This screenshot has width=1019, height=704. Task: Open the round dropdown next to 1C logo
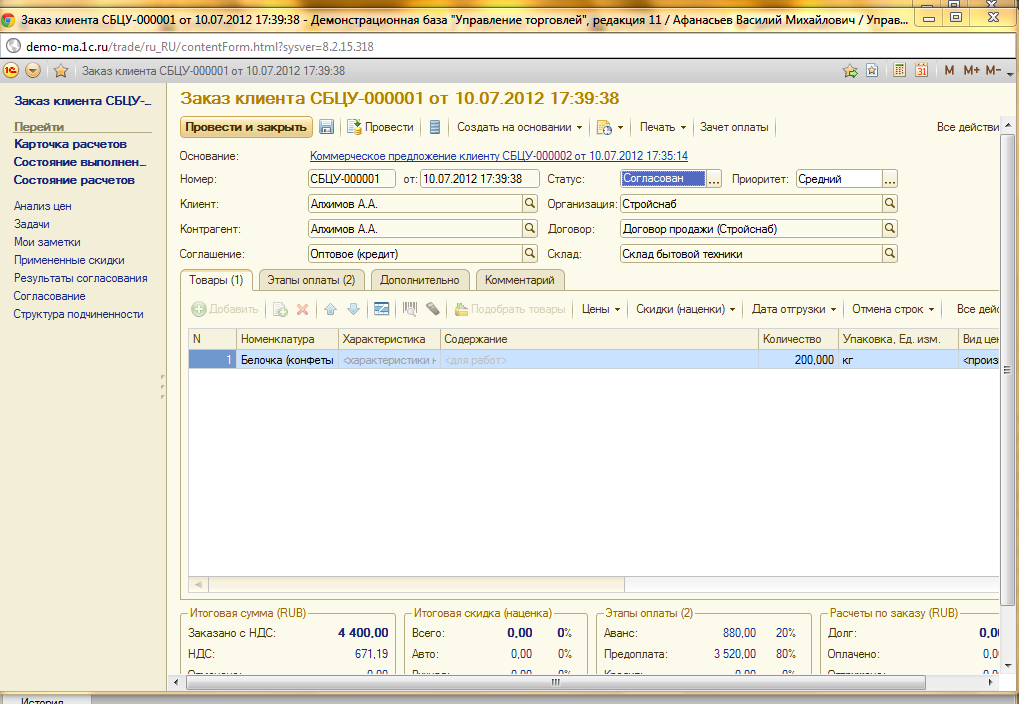tap(33, 70)
